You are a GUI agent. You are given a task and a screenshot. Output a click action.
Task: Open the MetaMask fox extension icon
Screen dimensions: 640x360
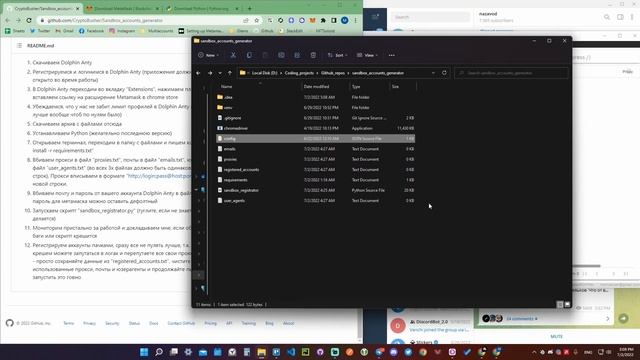pos(313,20)
